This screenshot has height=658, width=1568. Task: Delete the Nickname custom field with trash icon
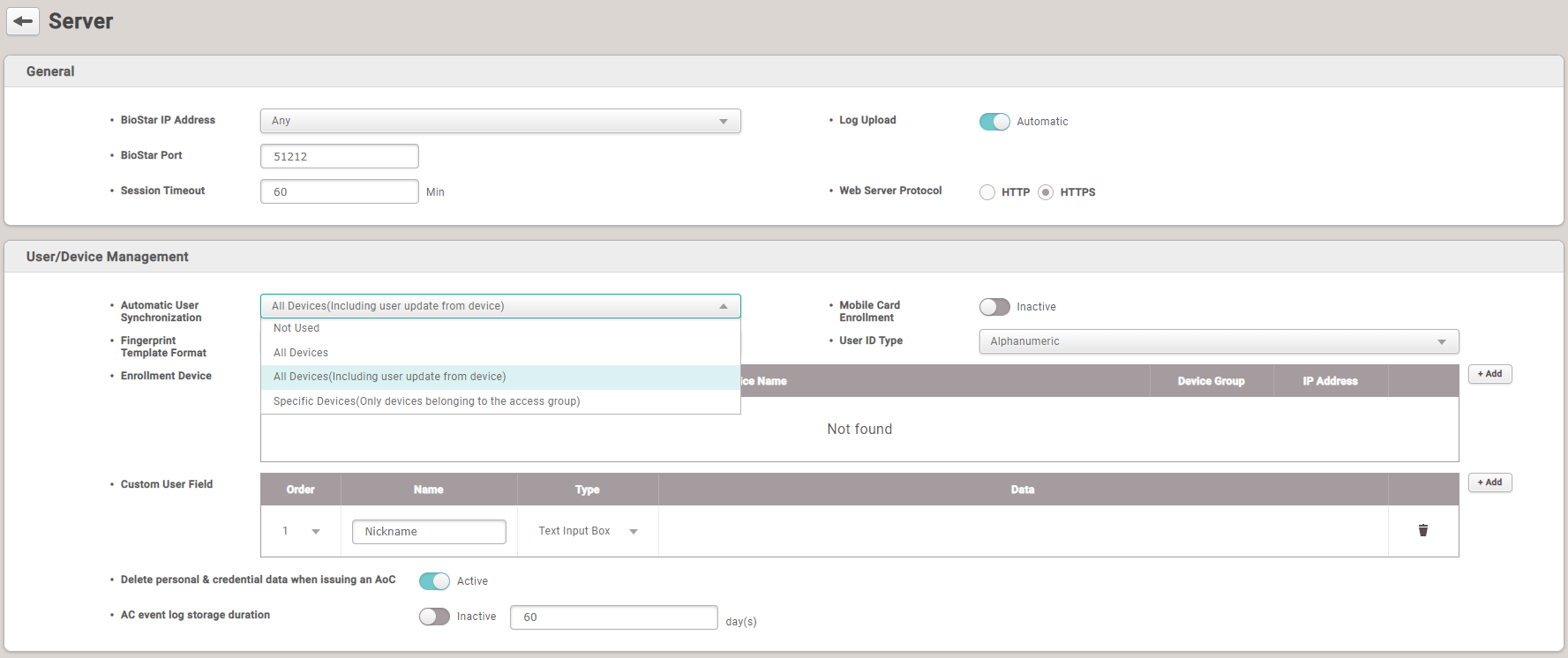point(1422,530)
